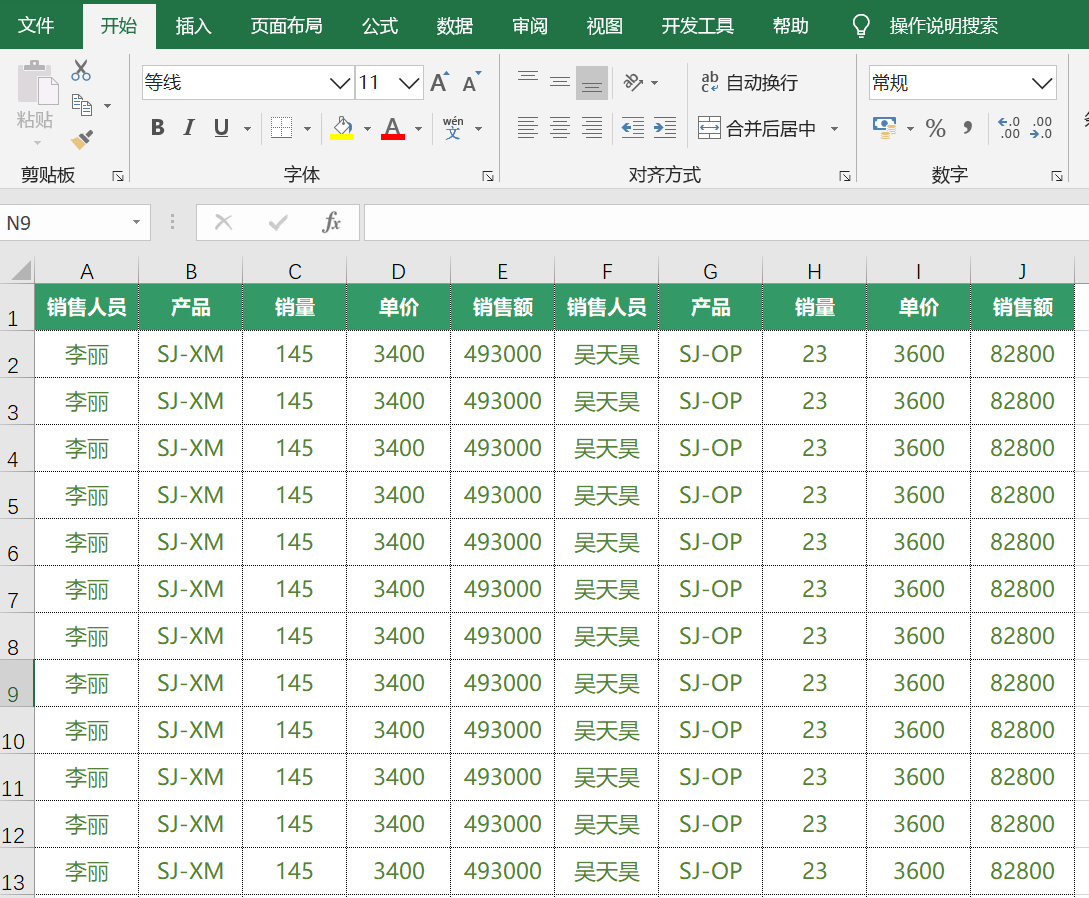Image resolution: width=1089 pixels, height=898 pixels.
Task: Open font name dropdown 等线
Action: pyautogui.click(x=340, y=83)
